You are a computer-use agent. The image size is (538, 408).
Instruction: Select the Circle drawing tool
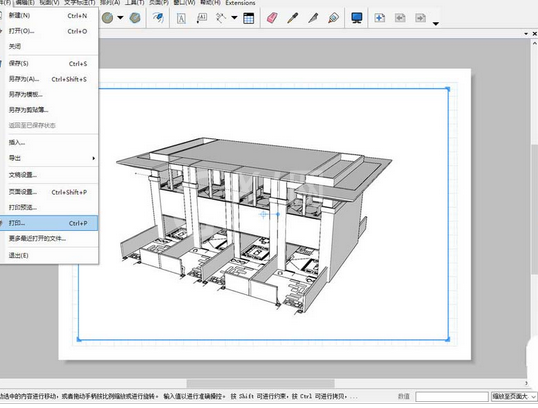tap(107, 18)
